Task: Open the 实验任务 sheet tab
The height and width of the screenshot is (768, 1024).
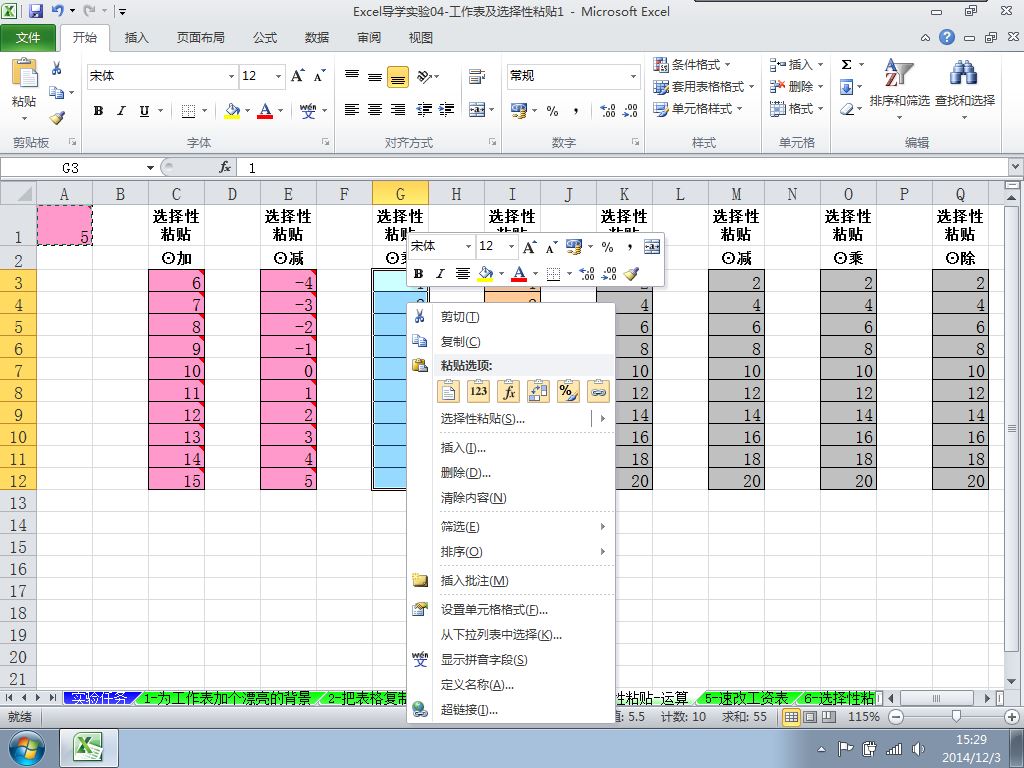Action: [x=101, y=698]
